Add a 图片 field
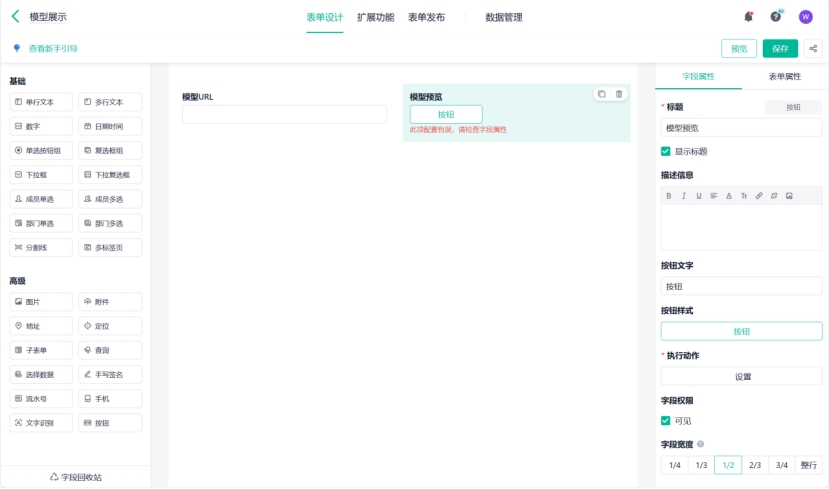 click(x=41, y=302)
